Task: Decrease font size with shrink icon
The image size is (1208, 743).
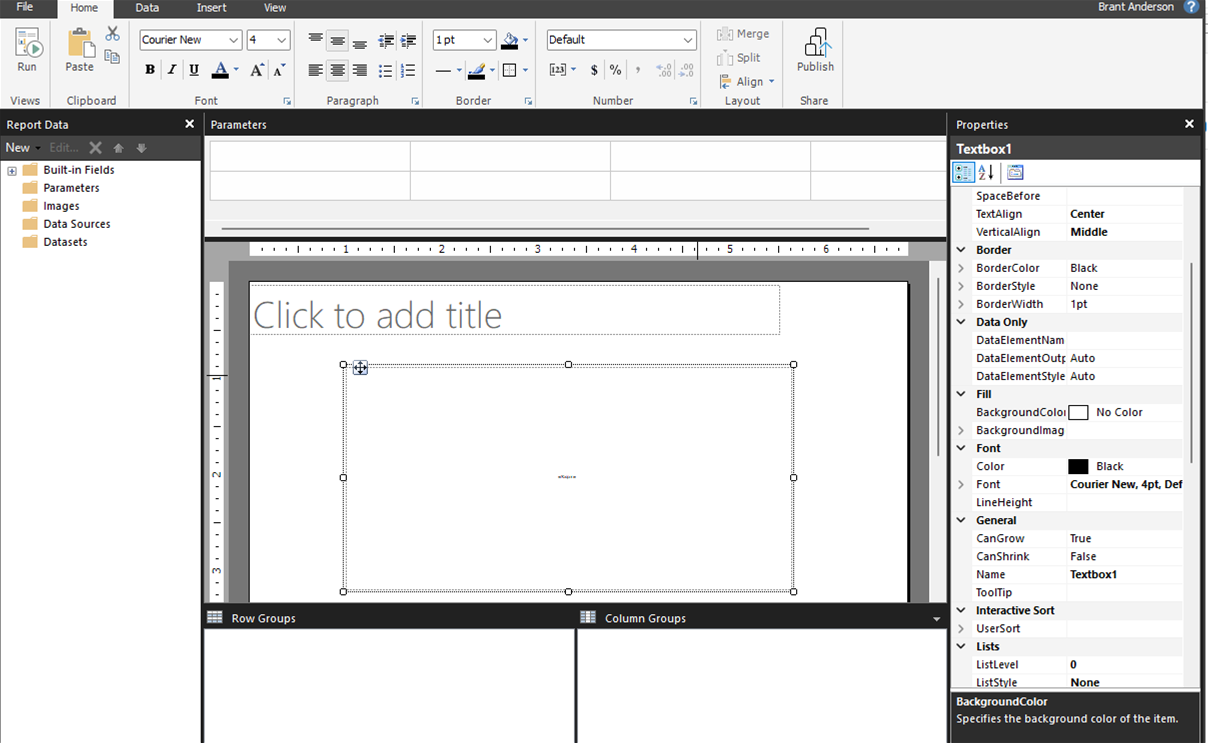Action: 279,70
